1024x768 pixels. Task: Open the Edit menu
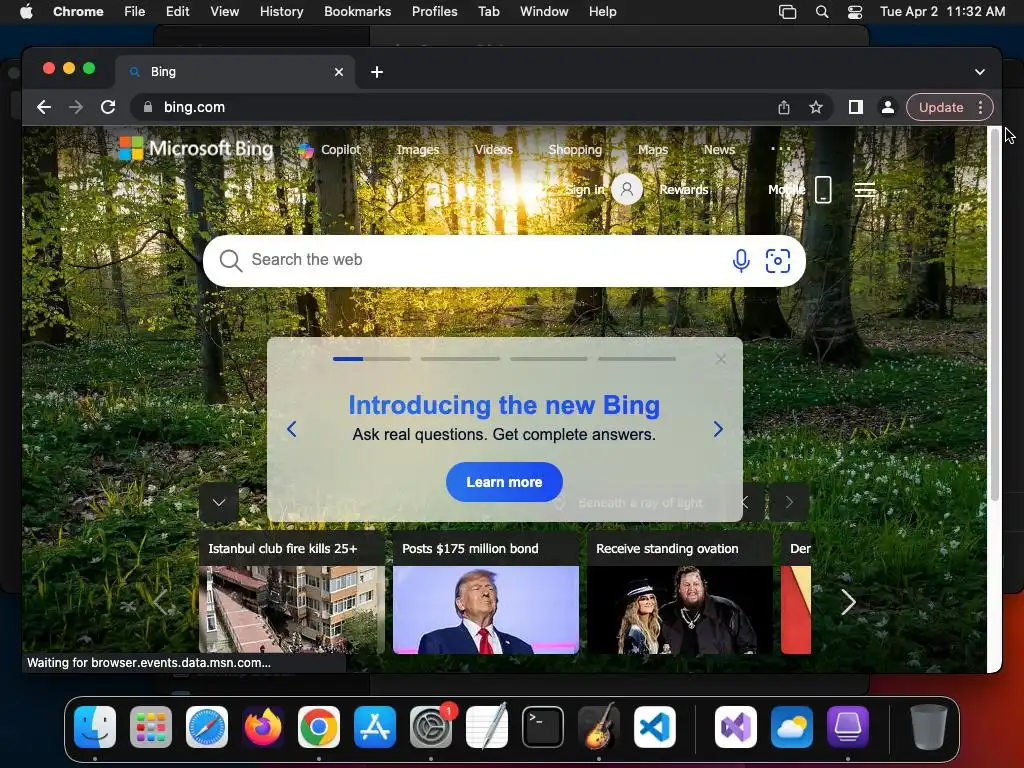pos(177,12)
